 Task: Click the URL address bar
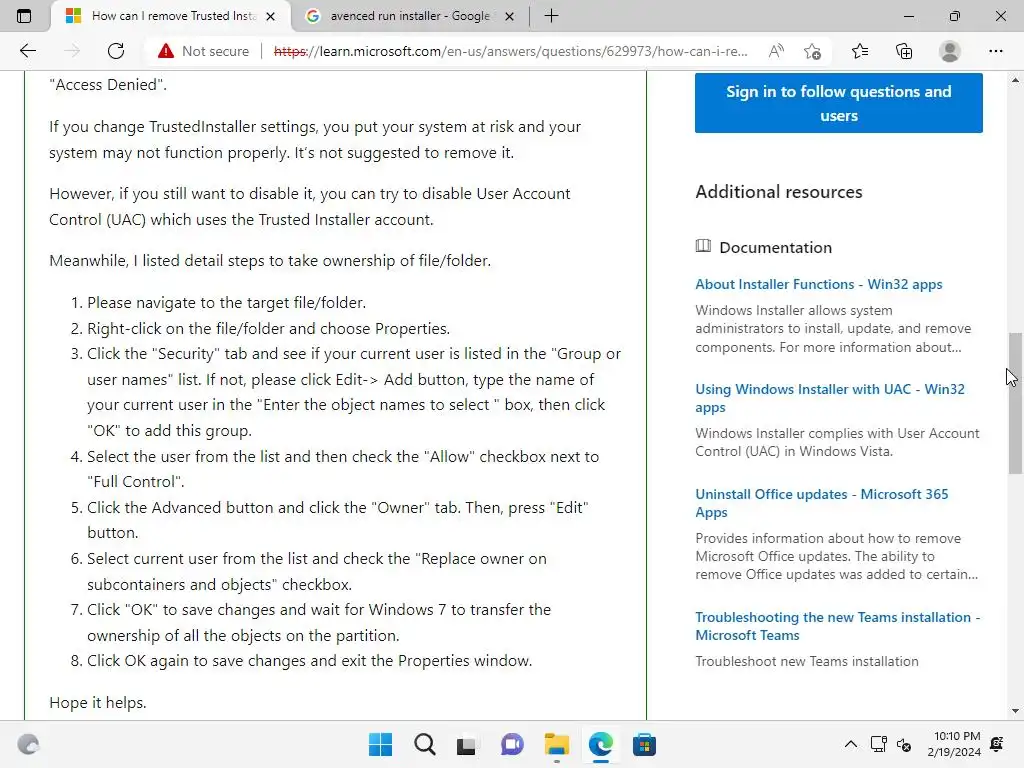[511, 51]
